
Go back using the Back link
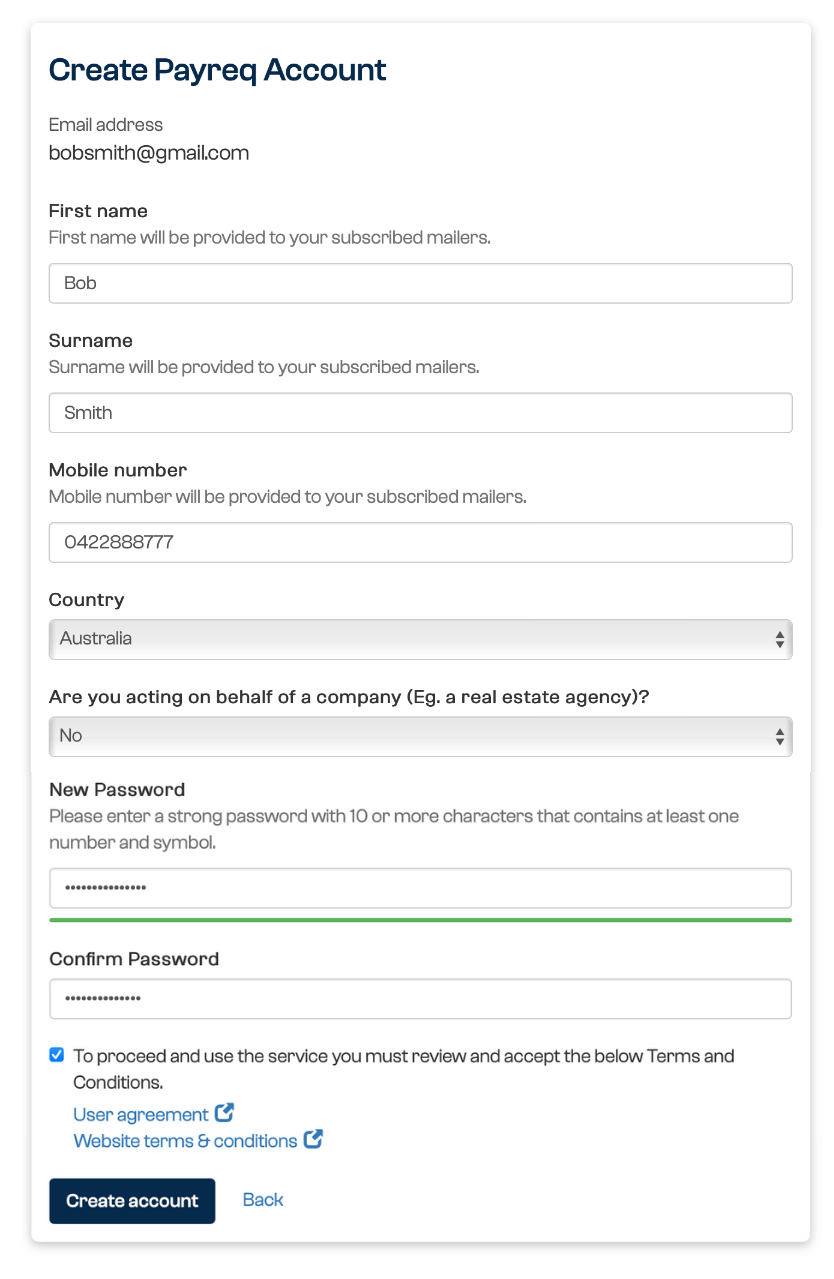(263, 1200)
